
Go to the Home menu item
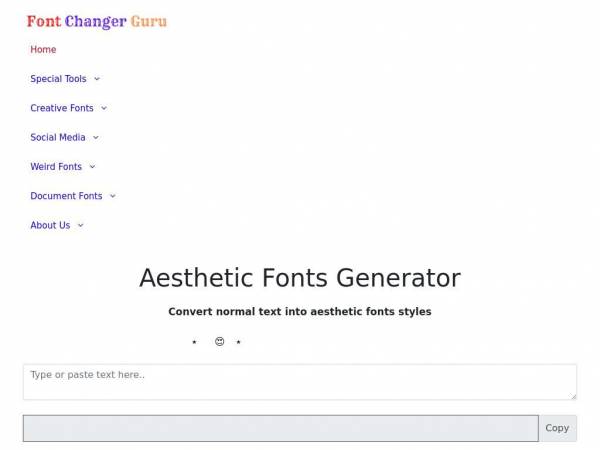43,49
